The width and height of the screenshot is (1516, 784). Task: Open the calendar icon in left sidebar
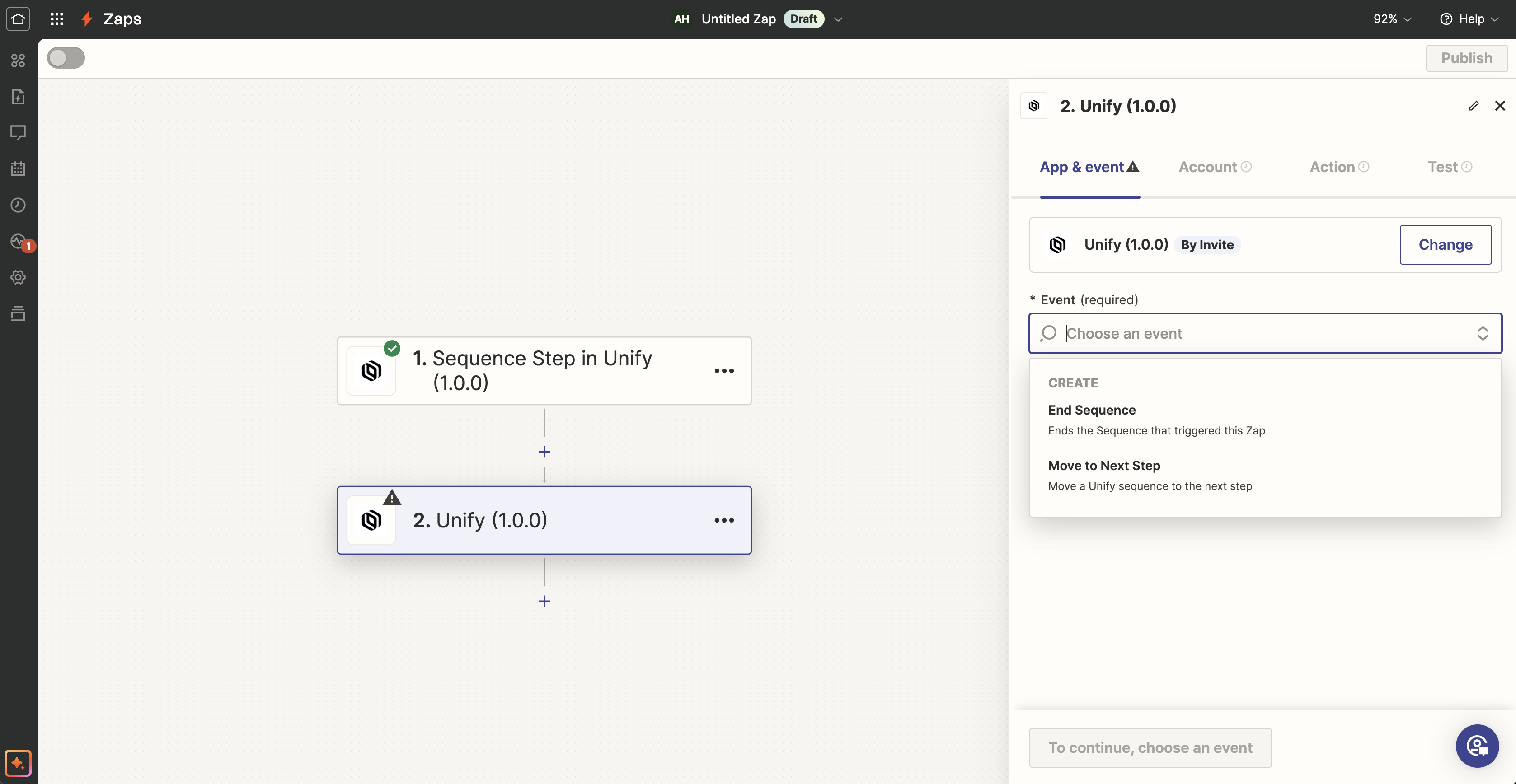pyautogui.click(x=18, y=169)
